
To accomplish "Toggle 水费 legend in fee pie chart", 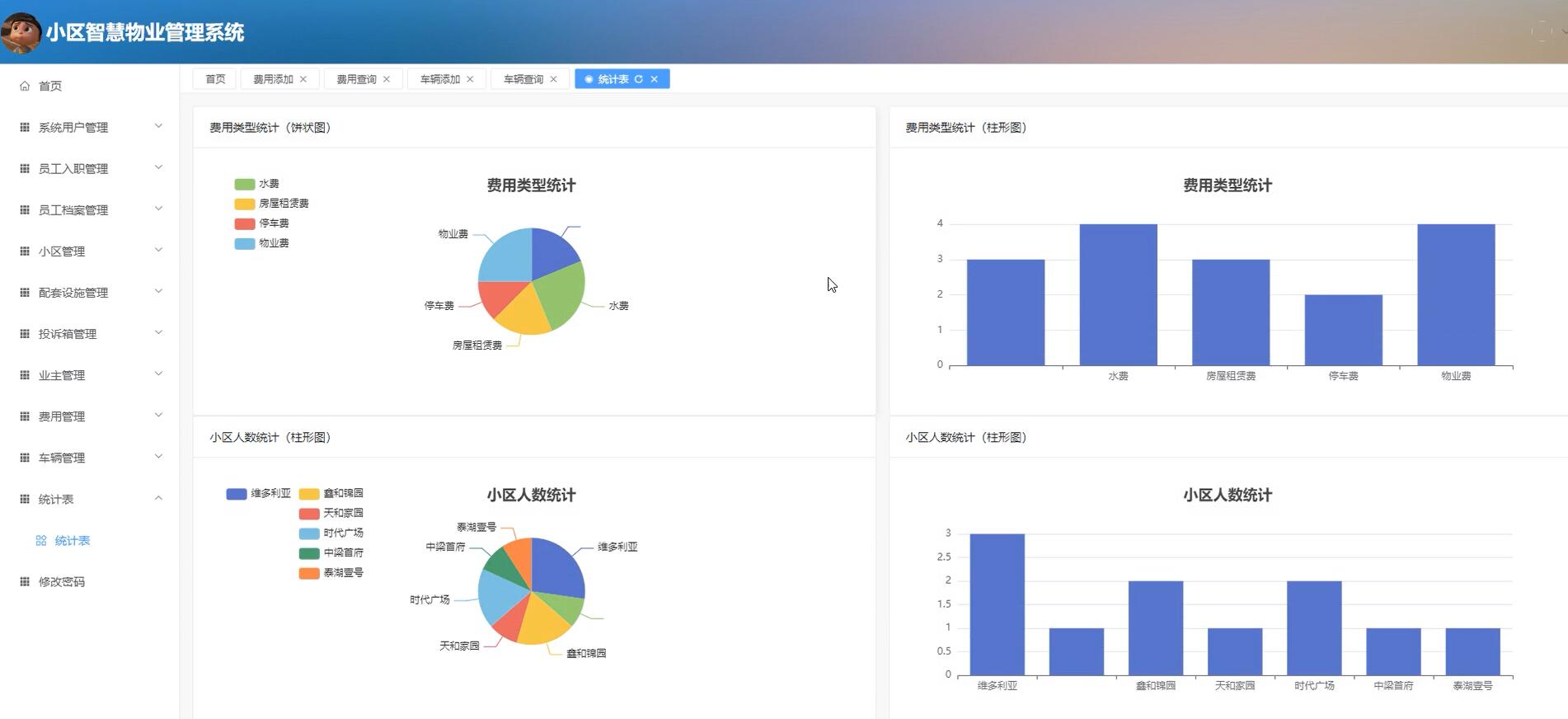I will pyautogui.click(x=257, y=184).
